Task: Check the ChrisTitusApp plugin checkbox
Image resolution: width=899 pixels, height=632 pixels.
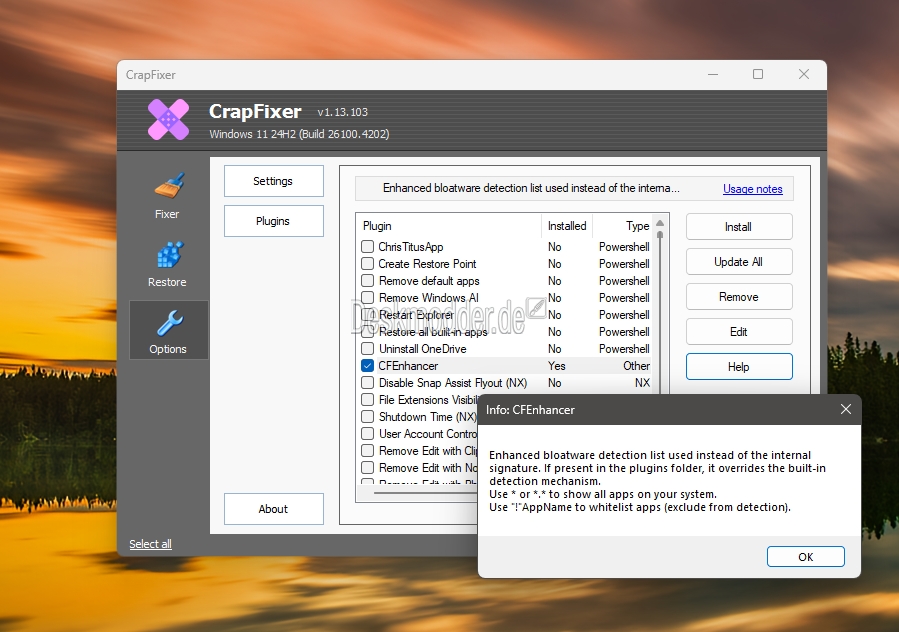Action: [x=368, y=247]
